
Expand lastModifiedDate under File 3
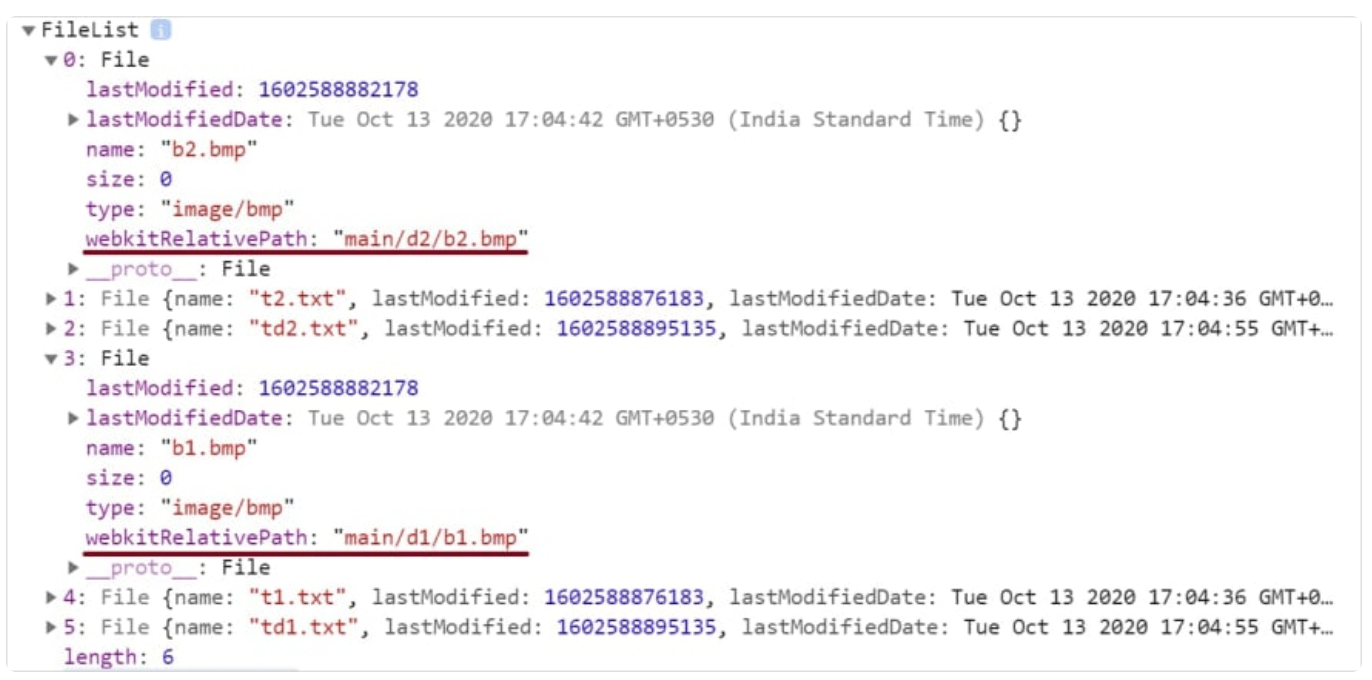point(73,418)
